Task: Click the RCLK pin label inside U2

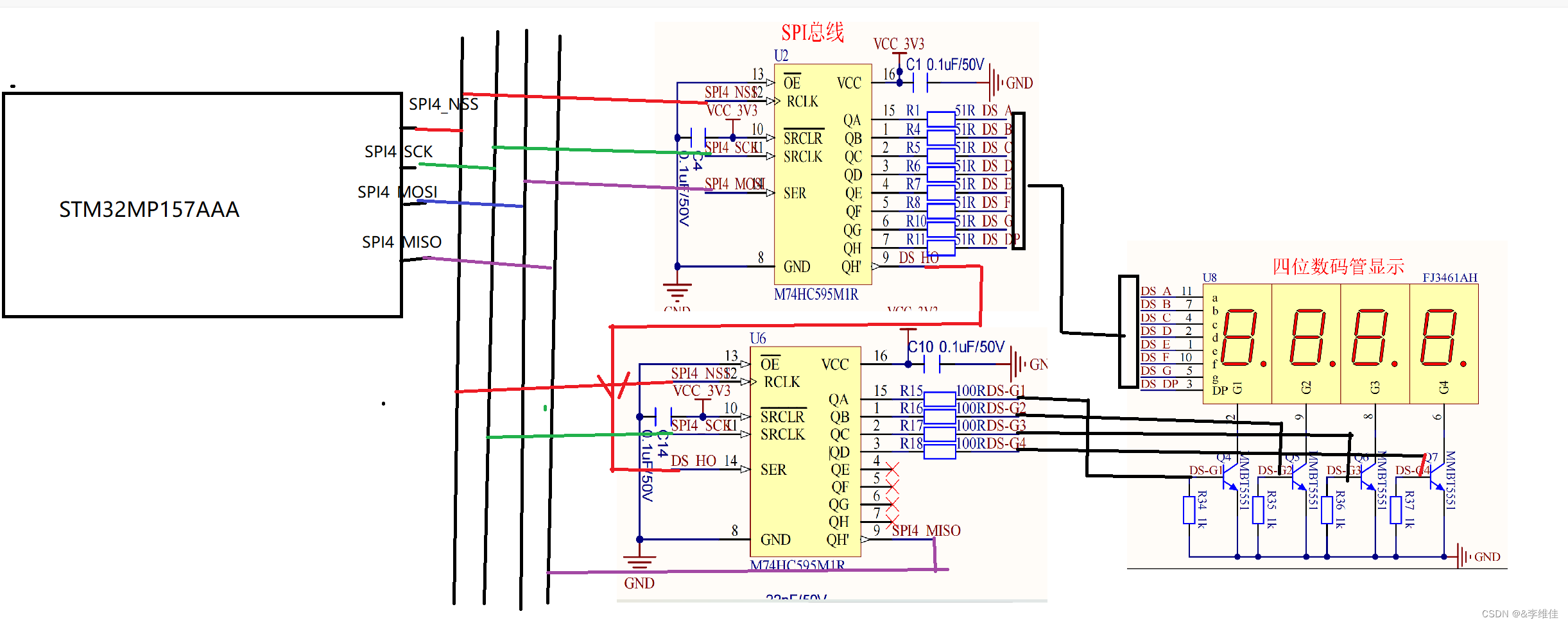Action: [x=802, y=101]
